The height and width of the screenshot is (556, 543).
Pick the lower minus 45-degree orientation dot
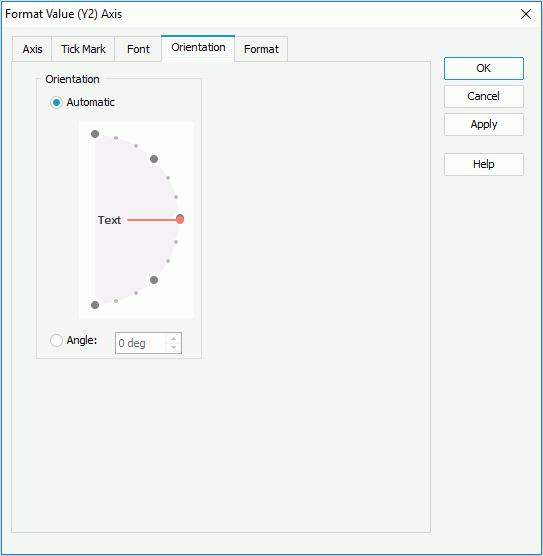click(154, 280)
